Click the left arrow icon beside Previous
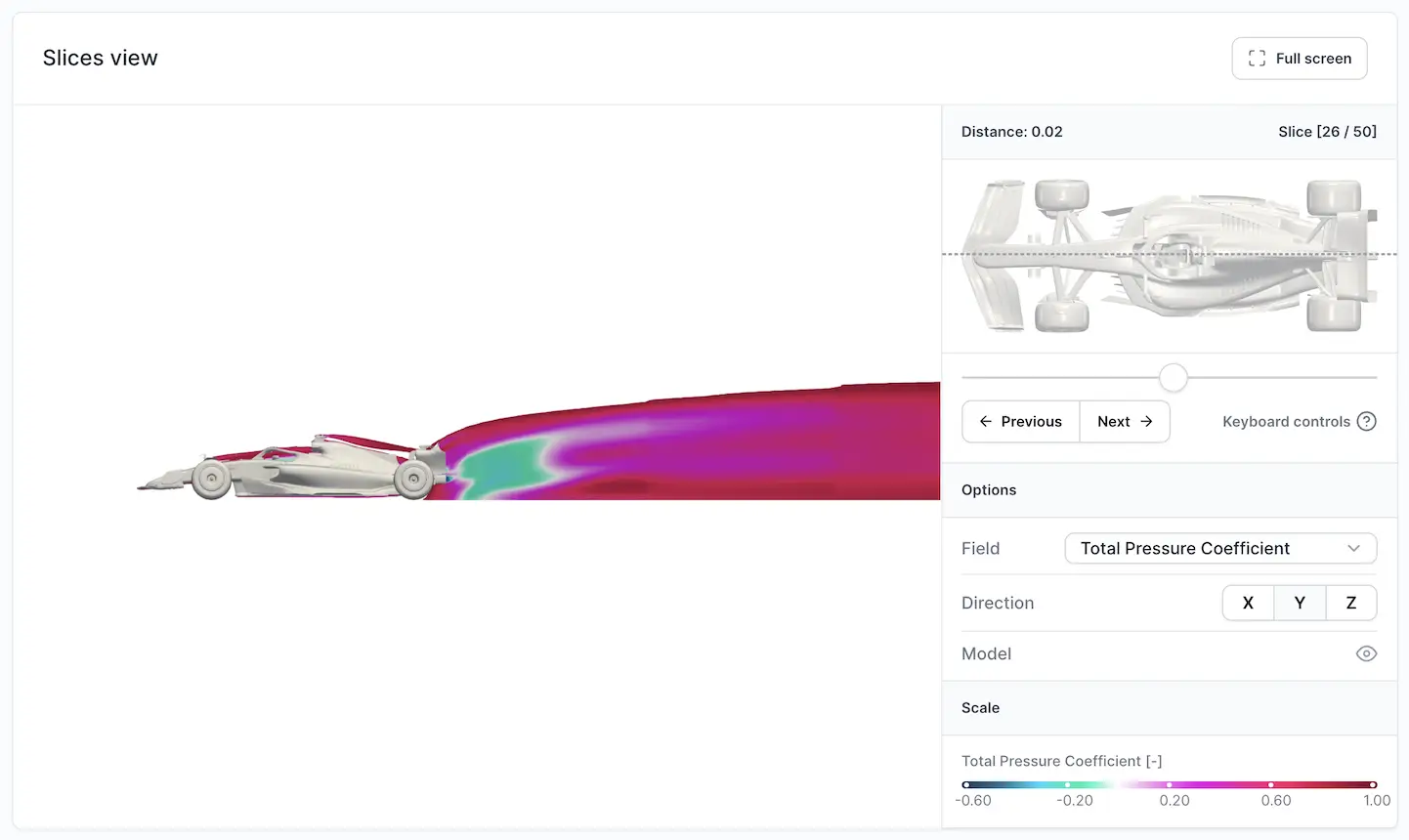The width and height of the screenshot is (1409, 840). [985, 422]
